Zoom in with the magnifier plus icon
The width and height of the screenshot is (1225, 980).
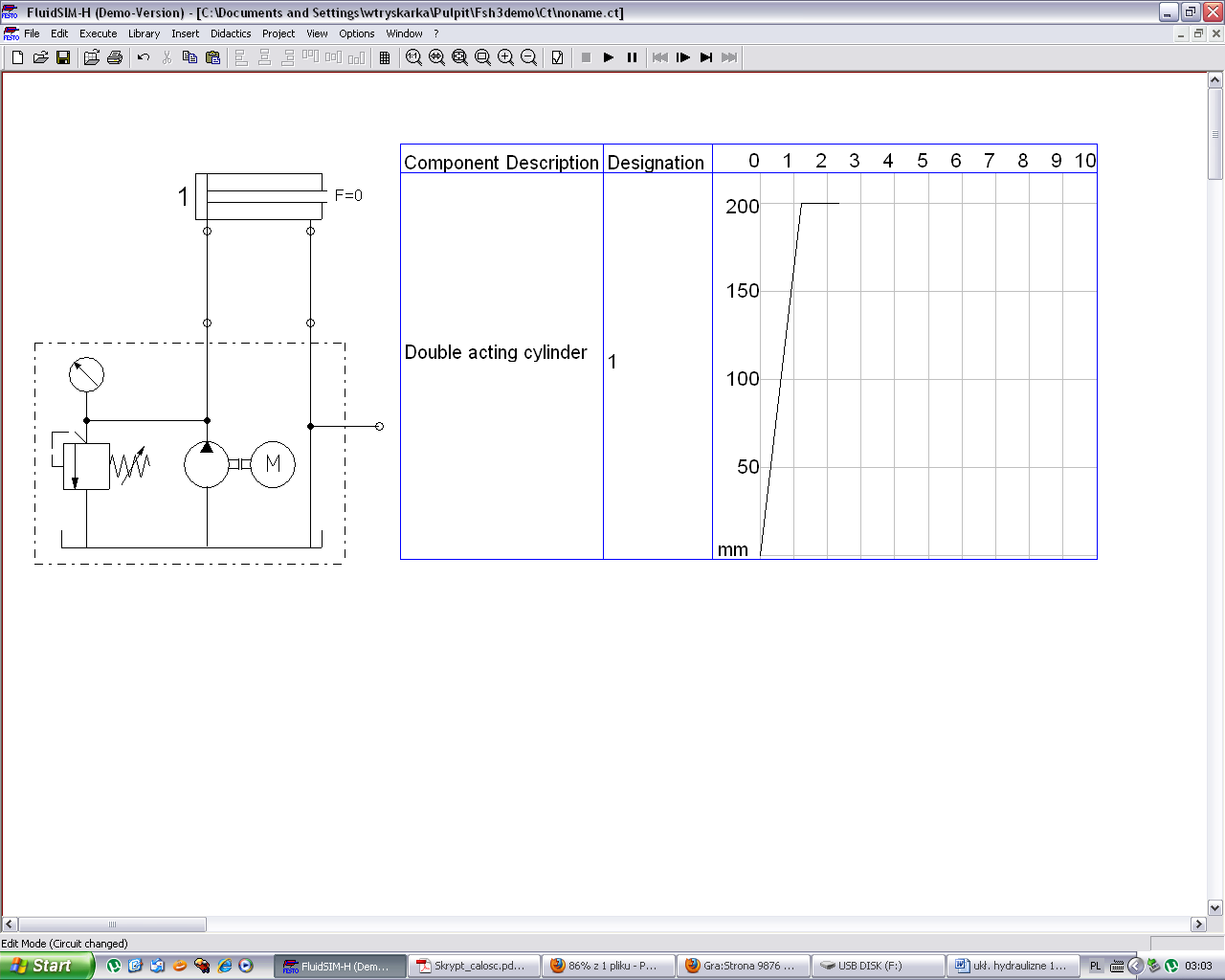pos(505,57)
